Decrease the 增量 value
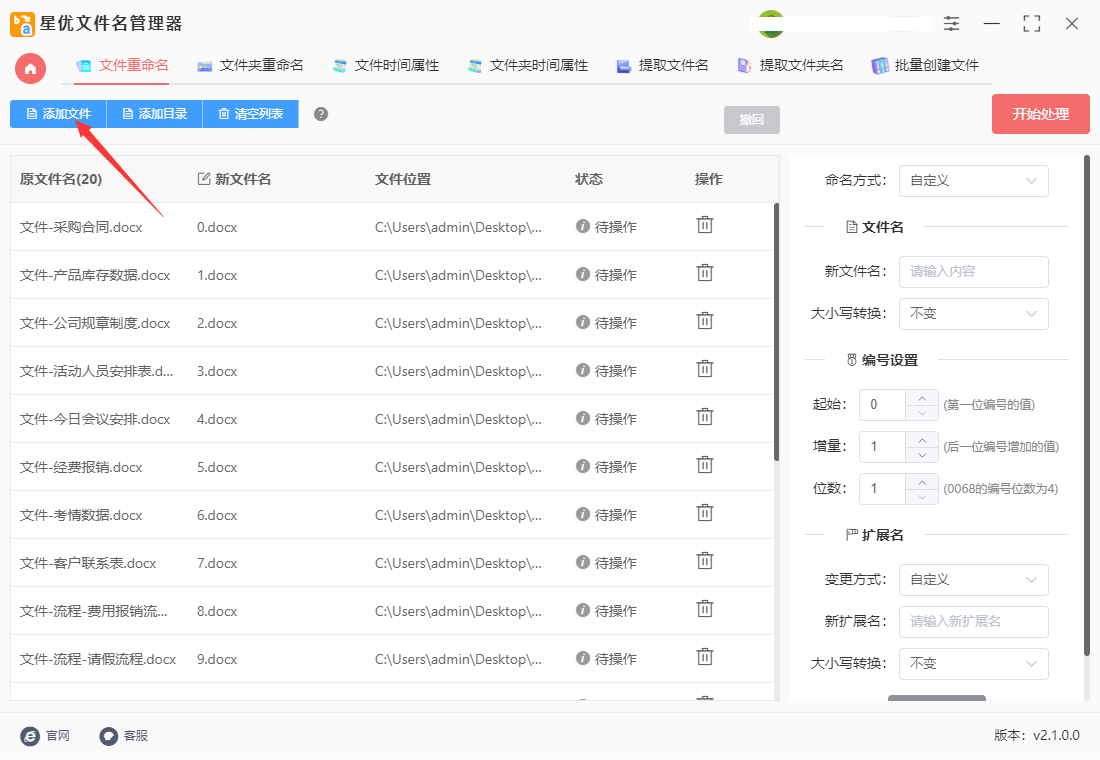The height and width of the screenshot is (760, 1100). point(922,455)
